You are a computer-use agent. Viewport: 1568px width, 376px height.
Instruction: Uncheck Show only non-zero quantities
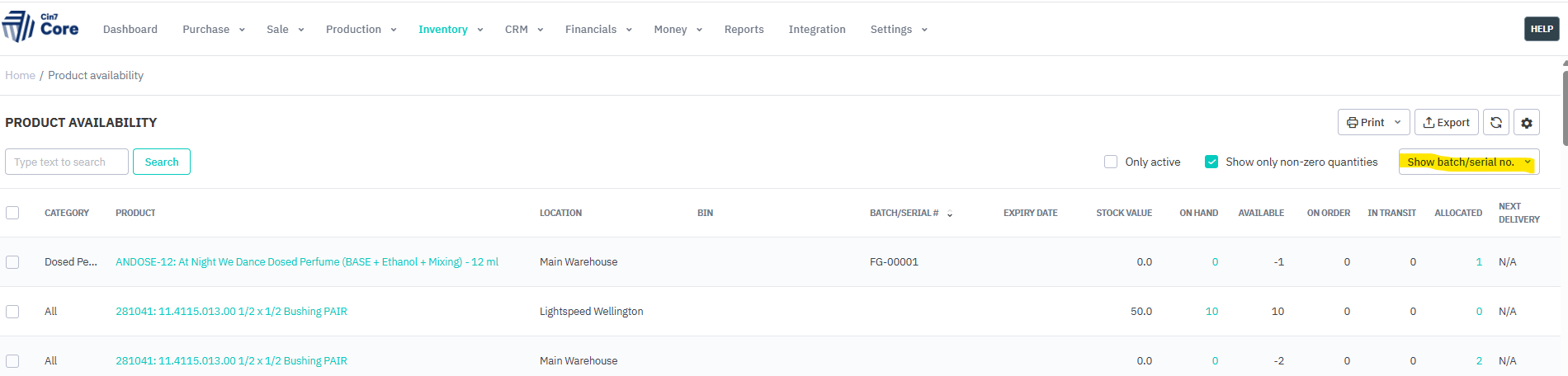click(x=1211, y=162)
